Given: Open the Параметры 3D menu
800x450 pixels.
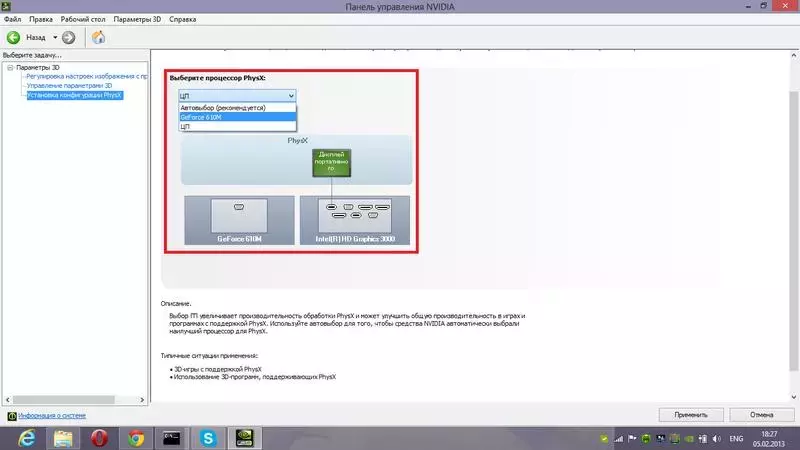Looking at the screenshot, I should point(137,19).
